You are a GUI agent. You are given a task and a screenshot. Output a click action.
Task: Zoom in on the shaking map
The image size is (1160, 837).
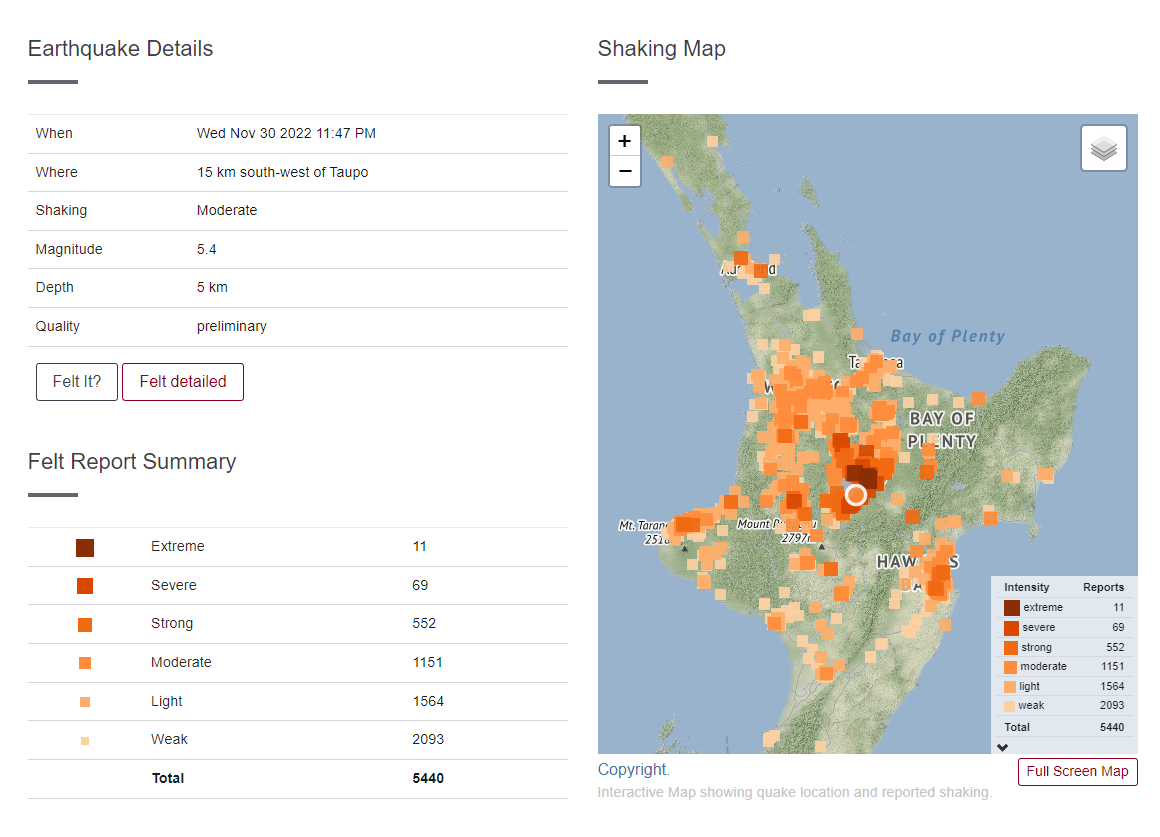[624, 141]
